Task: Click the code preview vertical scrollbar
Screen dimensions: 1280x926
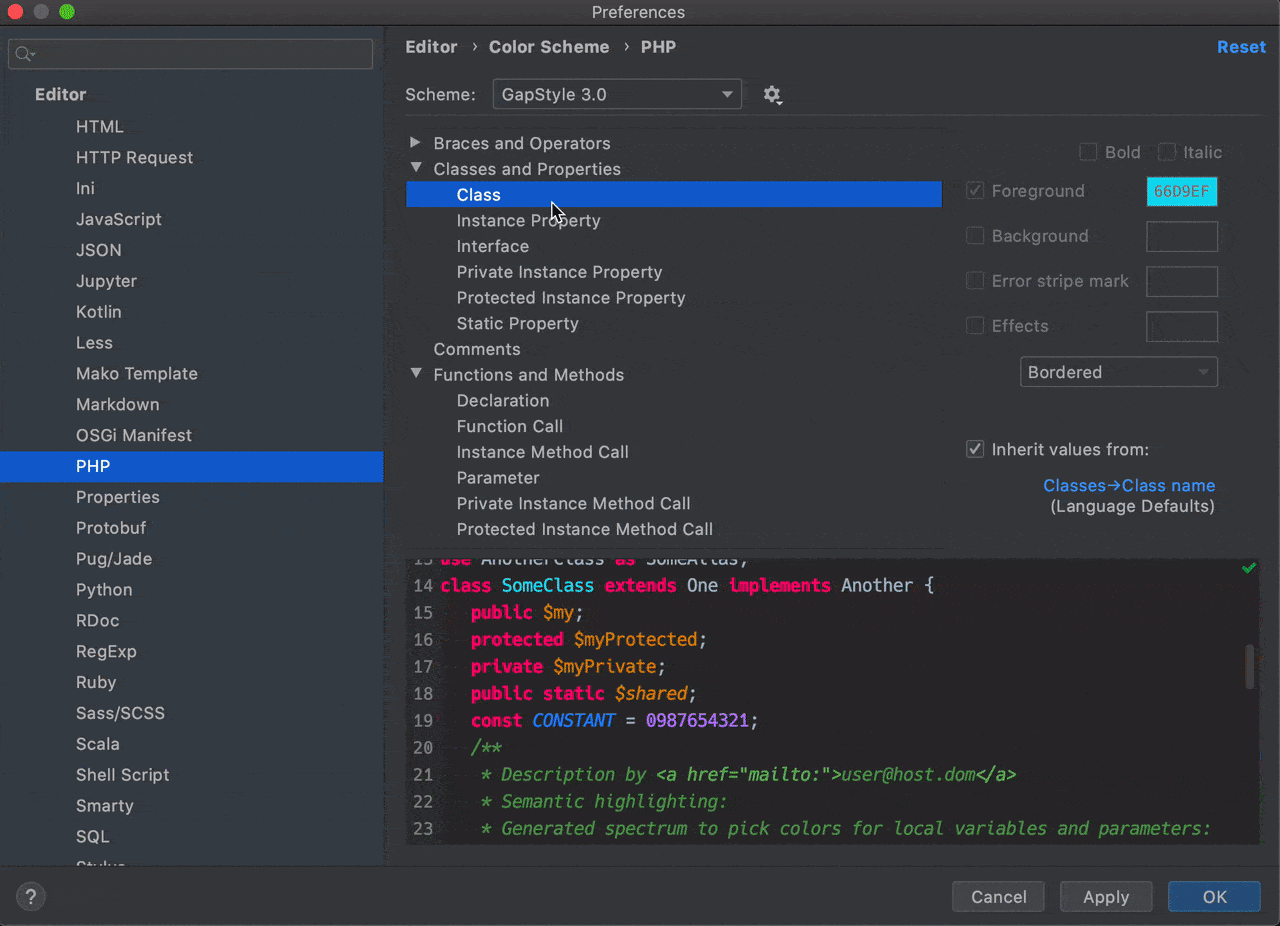Action: tap(1249, 667)
